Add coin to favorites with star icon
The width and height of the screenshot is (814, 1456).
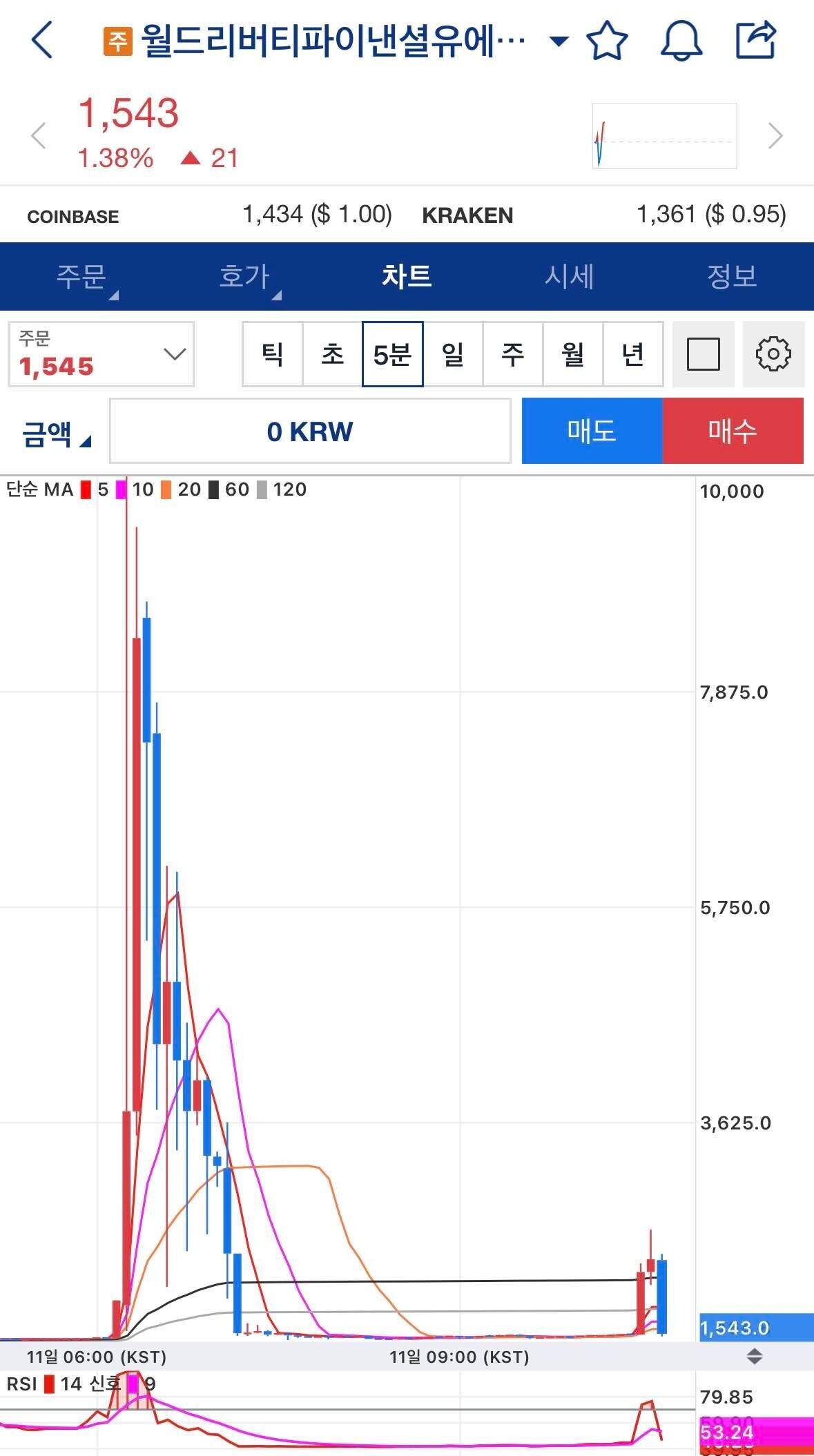[607, 40]
